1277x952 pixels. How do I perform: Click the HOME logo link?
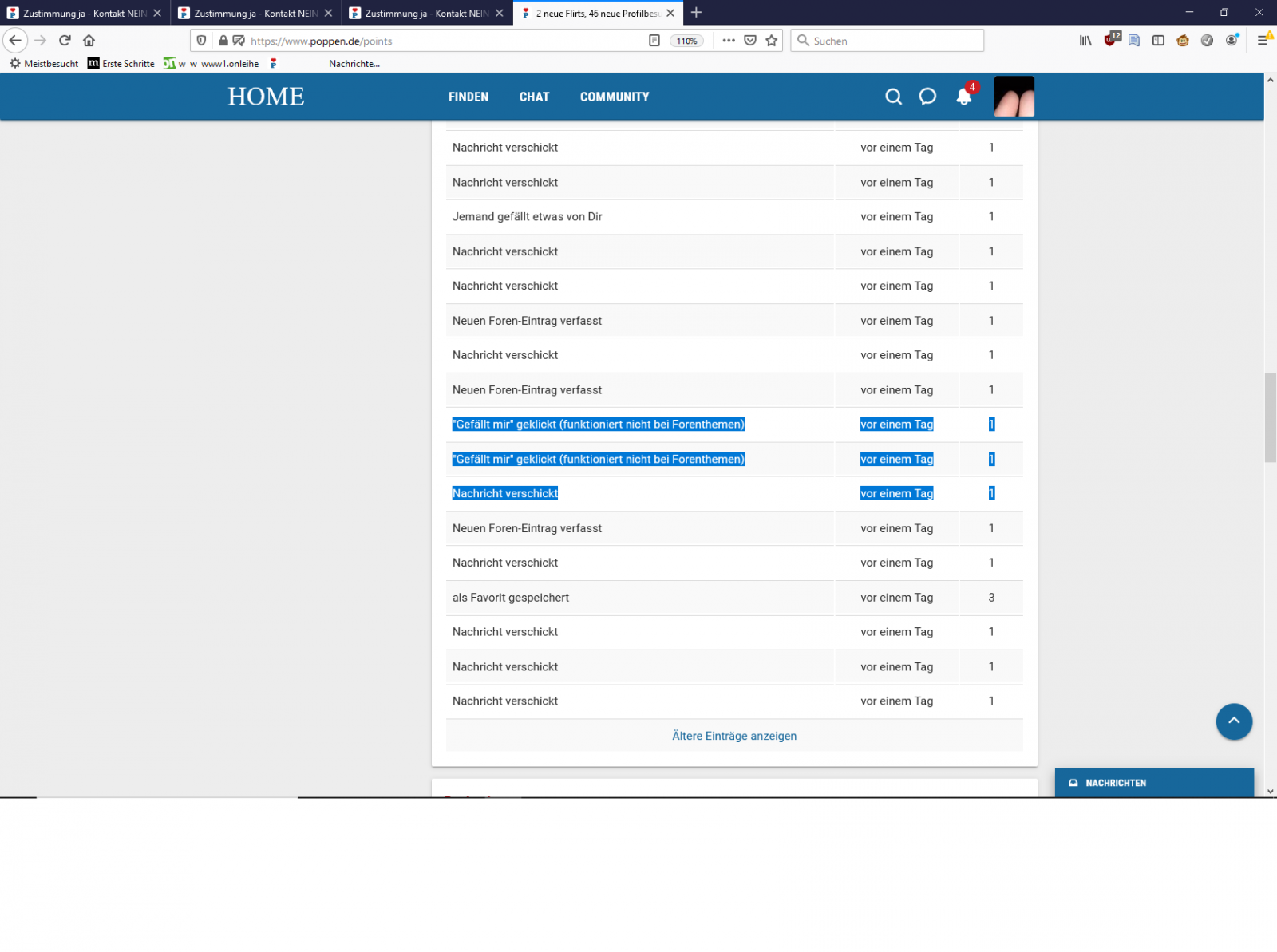pos(266,97)
